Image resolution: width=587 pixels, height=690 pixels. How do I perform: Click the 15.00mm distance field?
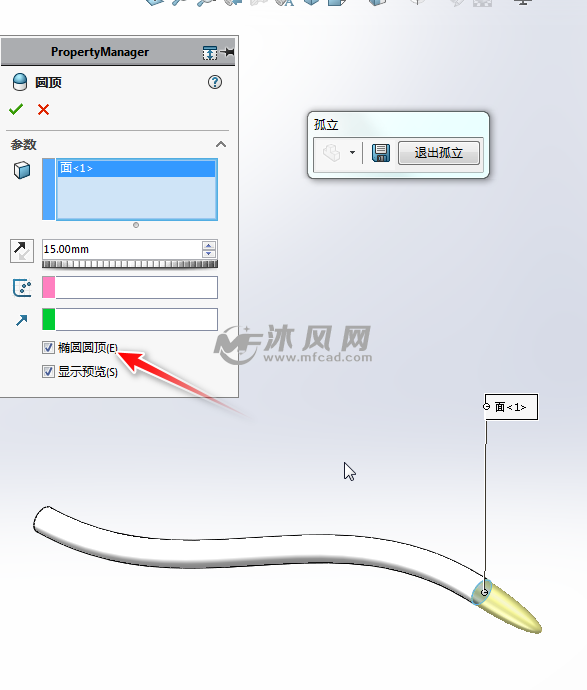(122, 250)
